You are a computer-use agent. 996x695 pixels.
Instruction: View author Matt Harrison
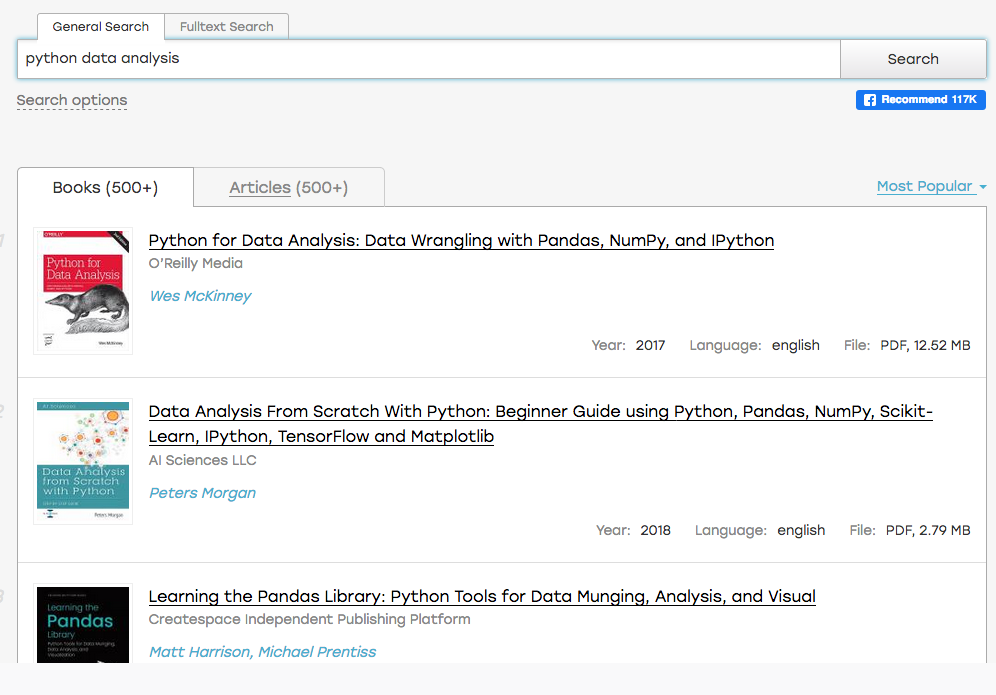200,652
